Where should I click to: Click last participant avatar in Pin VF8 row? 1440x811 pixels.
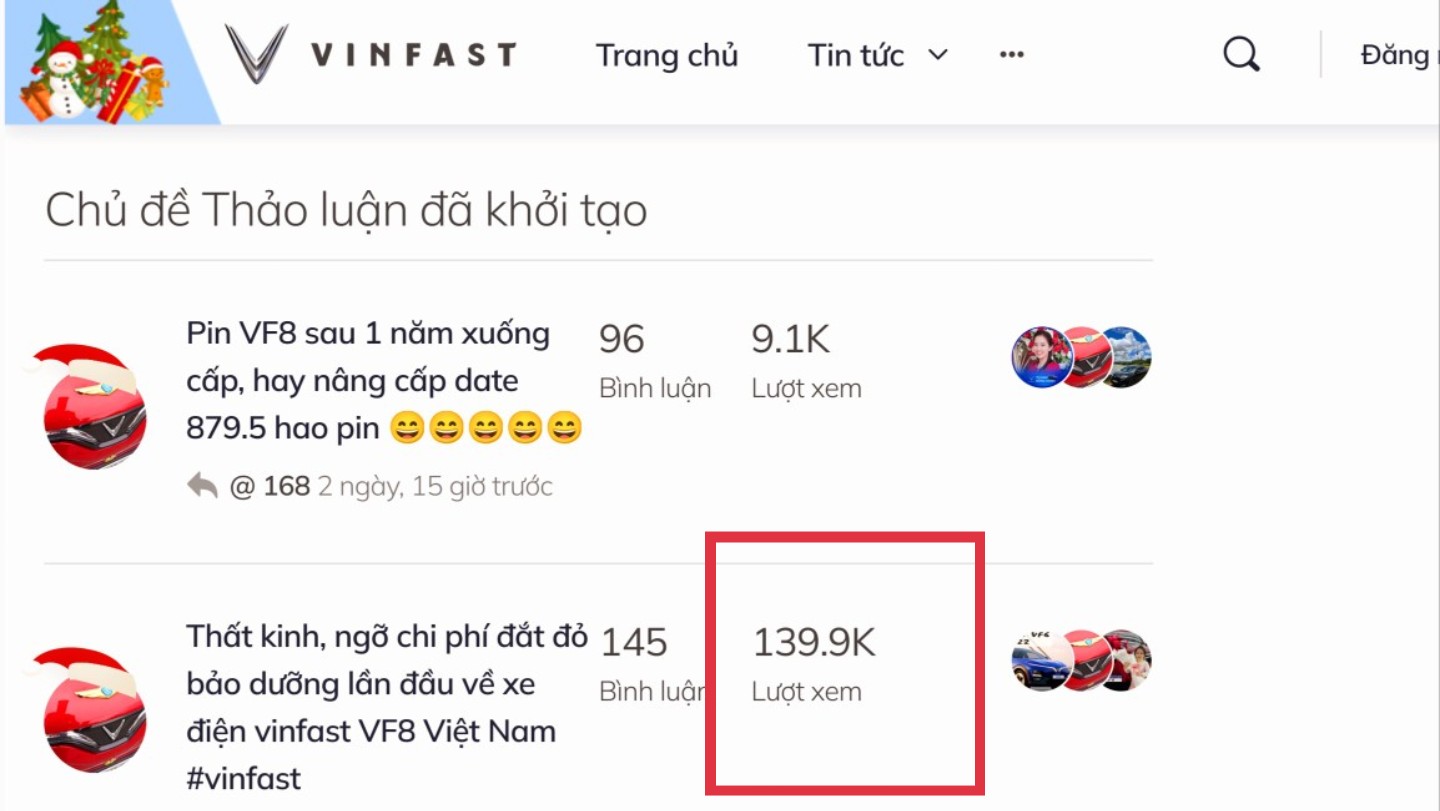pos(1125,356)
